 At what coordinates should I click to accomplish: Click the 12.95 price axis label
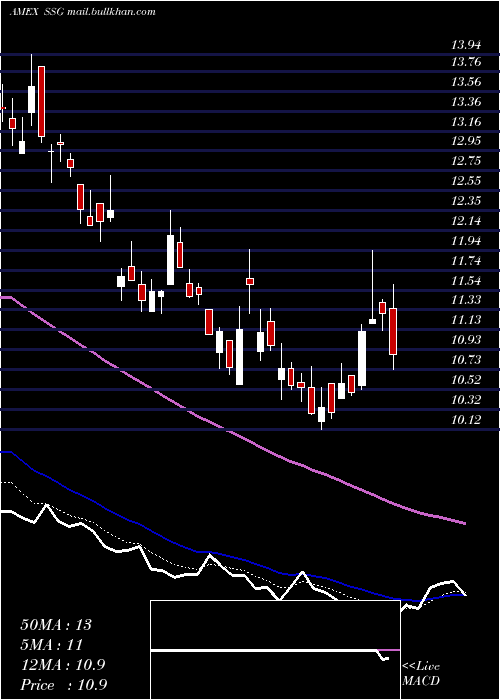click(x=466, y=141)
